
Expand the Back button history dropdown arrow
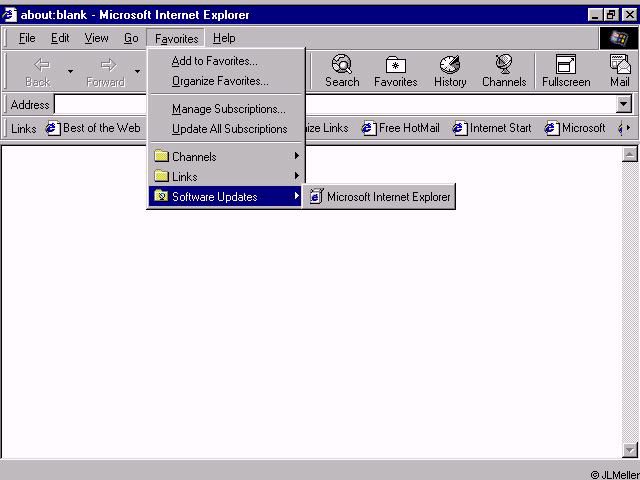[70, 72]
